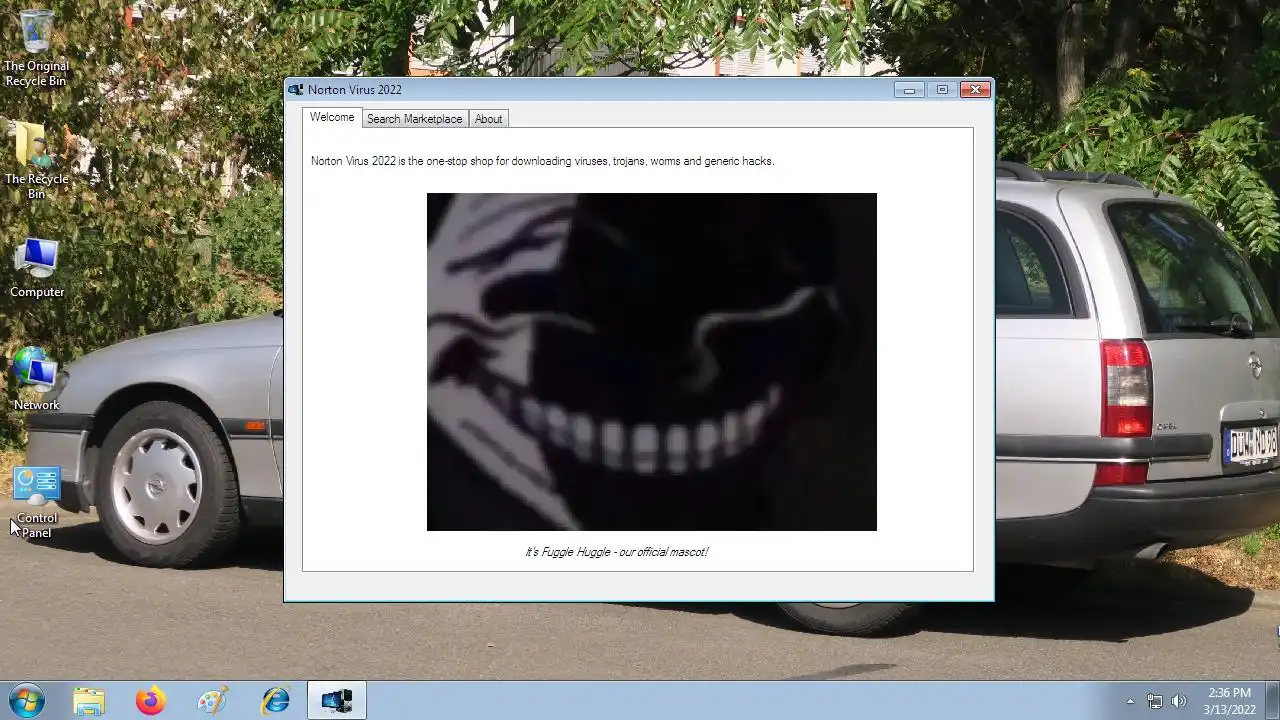
Task: Open the network tray icon
Action: pyautogui.click(x=1155, y=702)
